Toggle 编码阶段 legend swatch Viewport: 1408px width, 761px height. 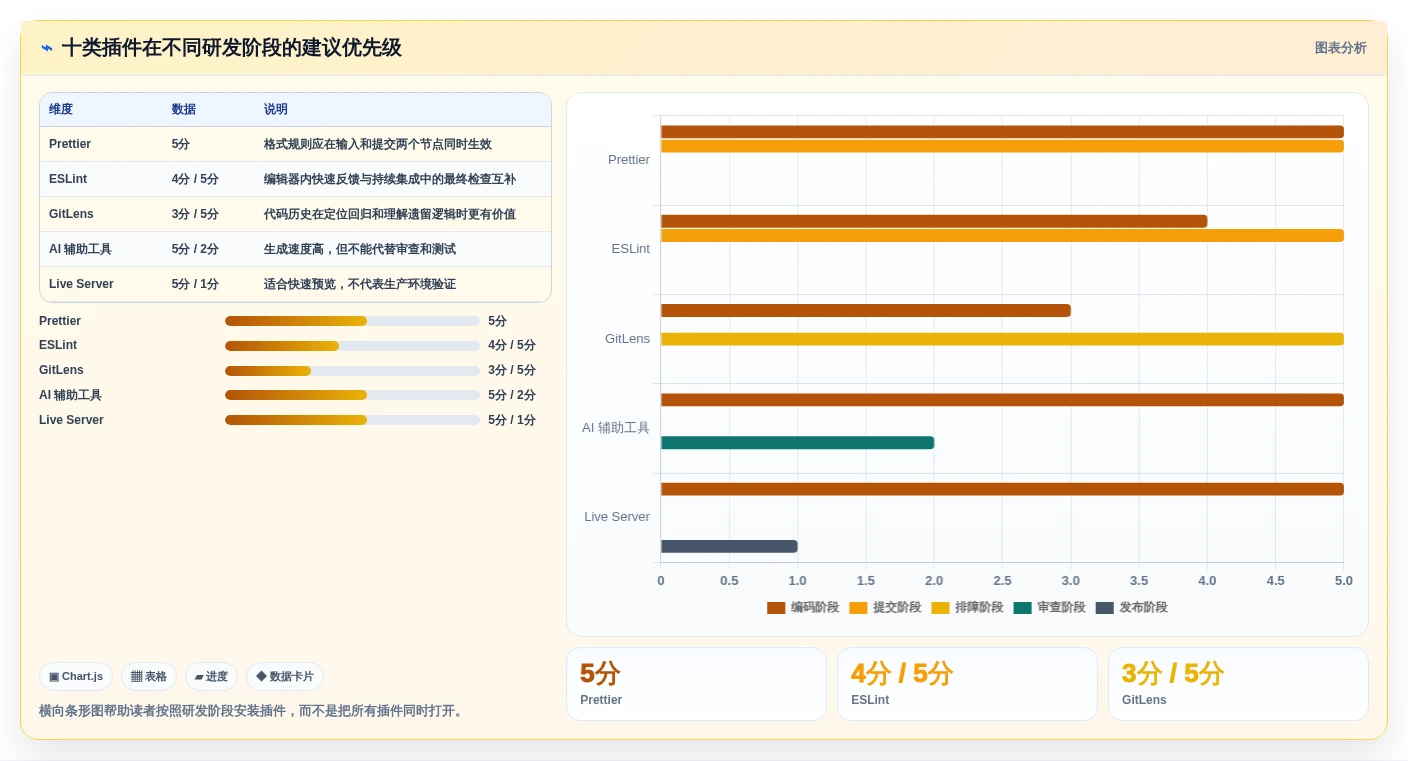776,608
